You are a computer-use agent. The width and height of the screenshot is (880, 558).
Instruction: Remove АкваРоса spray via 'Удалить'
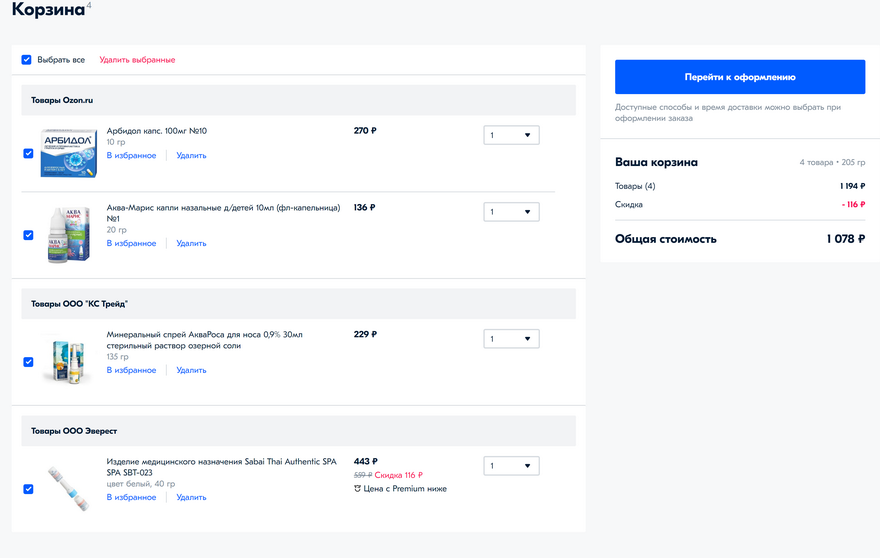(x=191, y=370)
